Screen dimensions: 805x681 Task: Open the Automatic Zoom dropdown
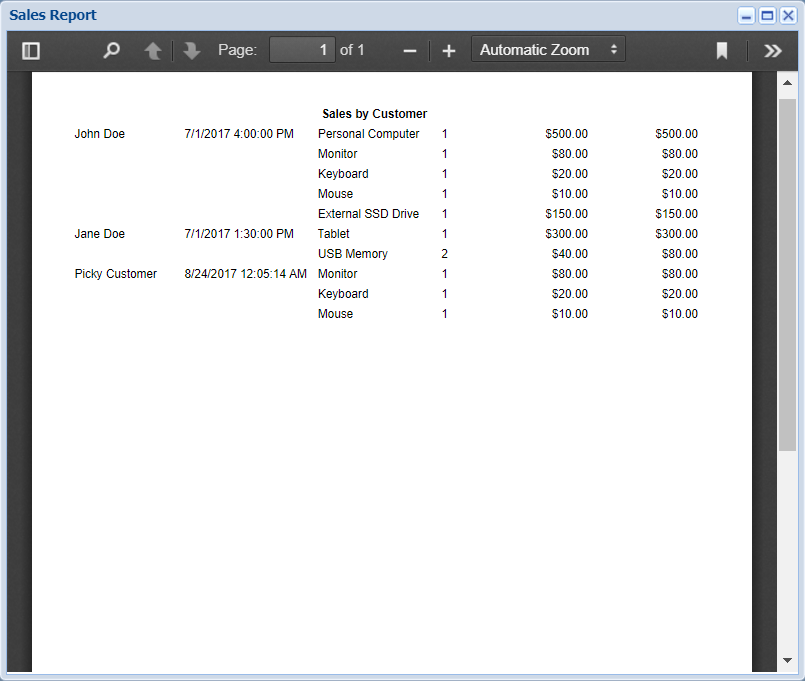548,50
